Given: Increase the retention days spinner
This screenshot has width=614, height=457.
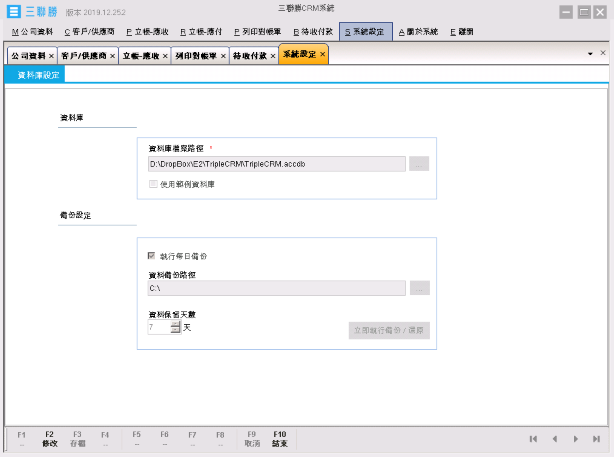Looking at the screenshot, I should (x=176, y=324).
